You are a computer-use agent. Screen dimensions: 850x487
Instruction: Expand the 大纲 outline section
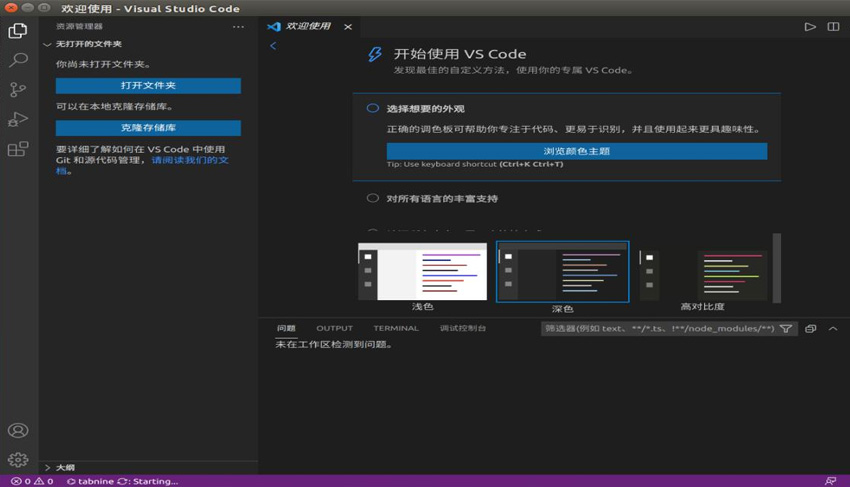(x=60, y=467)
